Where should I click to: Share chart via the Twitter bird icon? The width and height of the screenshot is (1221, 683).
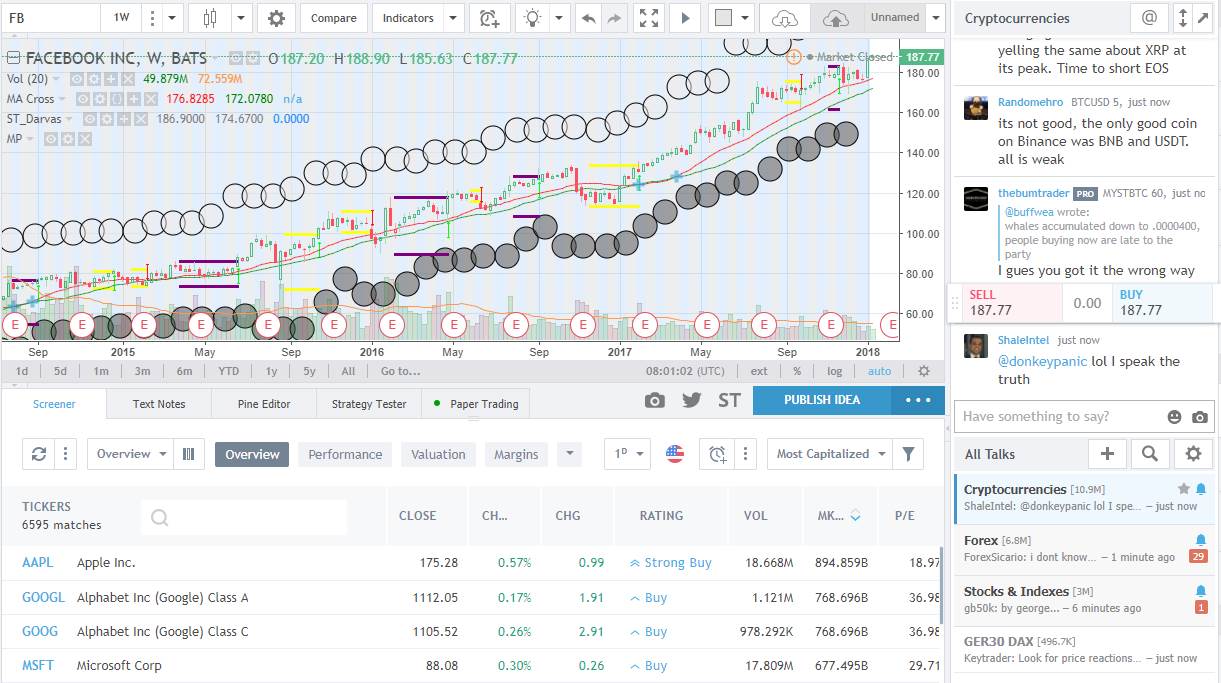(x=691, y=400)
